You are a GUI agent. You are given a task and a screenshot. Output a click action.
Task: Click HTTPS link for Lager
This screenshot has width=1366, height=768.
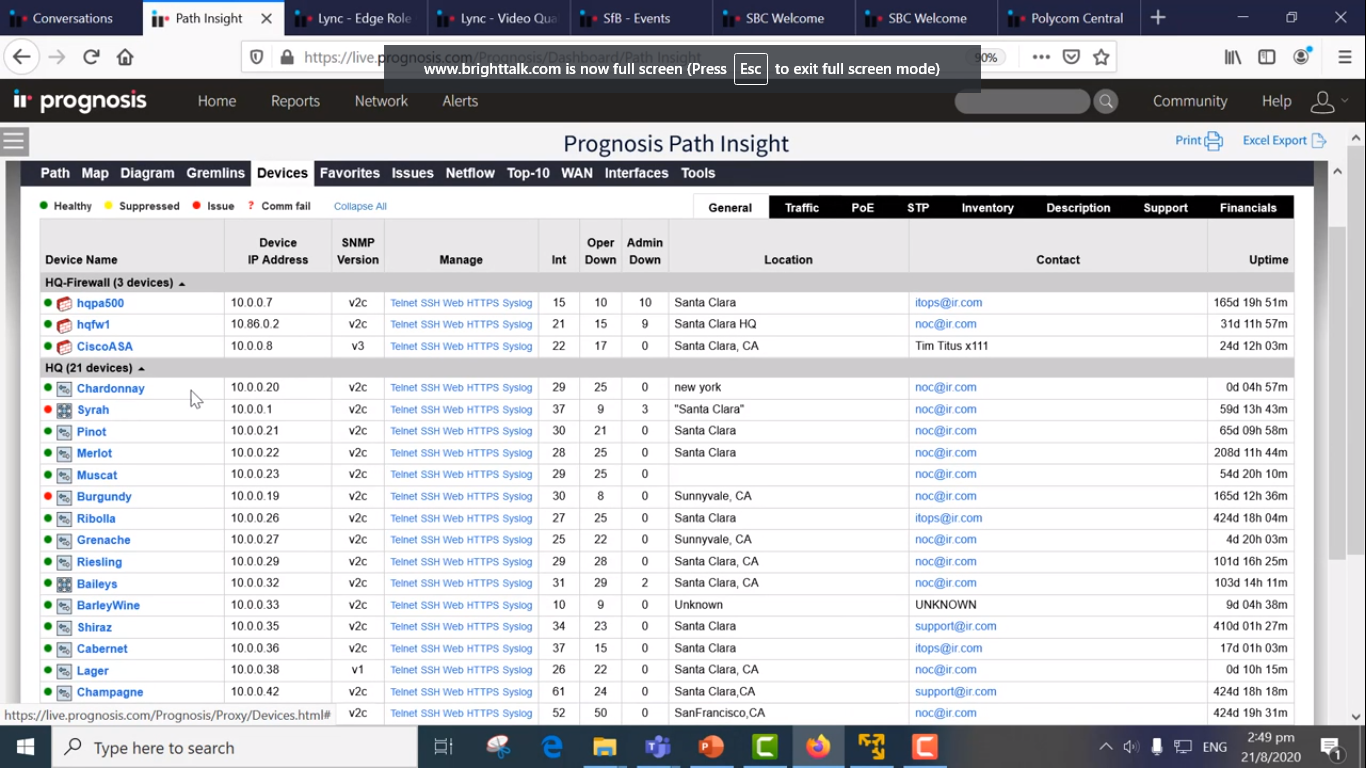(482, 670)
